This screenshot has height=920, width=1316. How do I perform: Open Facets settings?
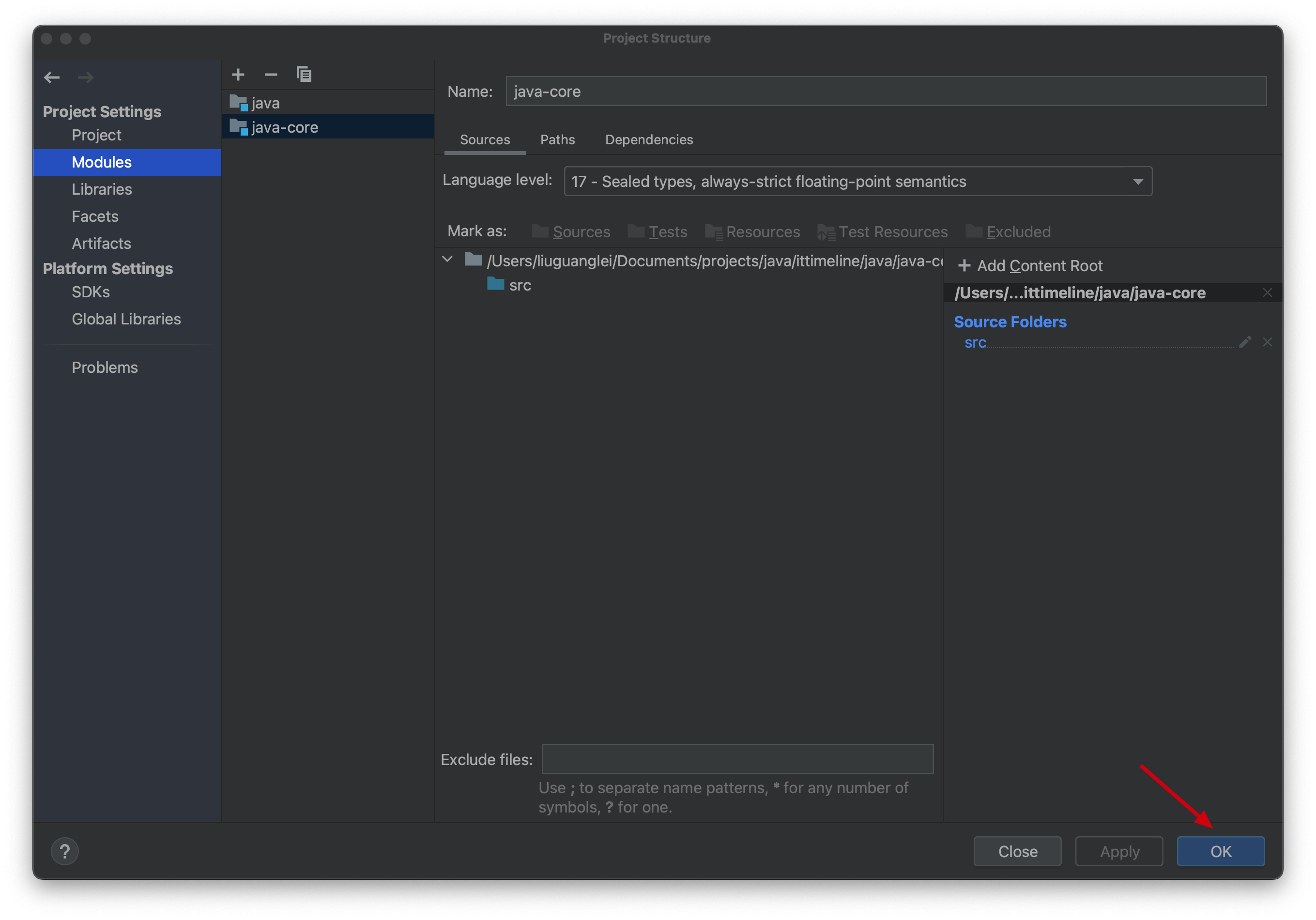[x=94, y=216]
